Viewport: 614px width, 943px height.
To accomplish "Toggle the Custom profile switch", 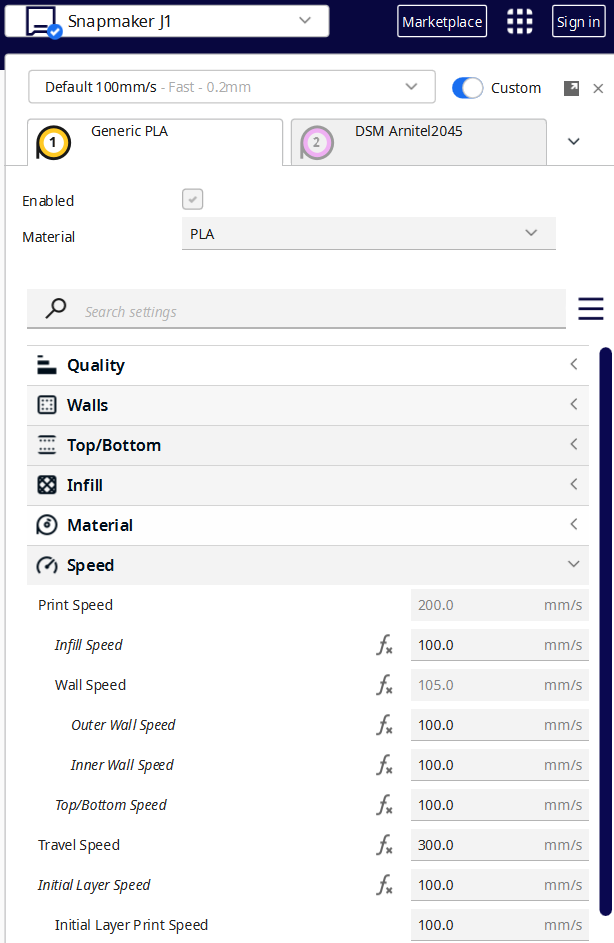I will (467, 88).
